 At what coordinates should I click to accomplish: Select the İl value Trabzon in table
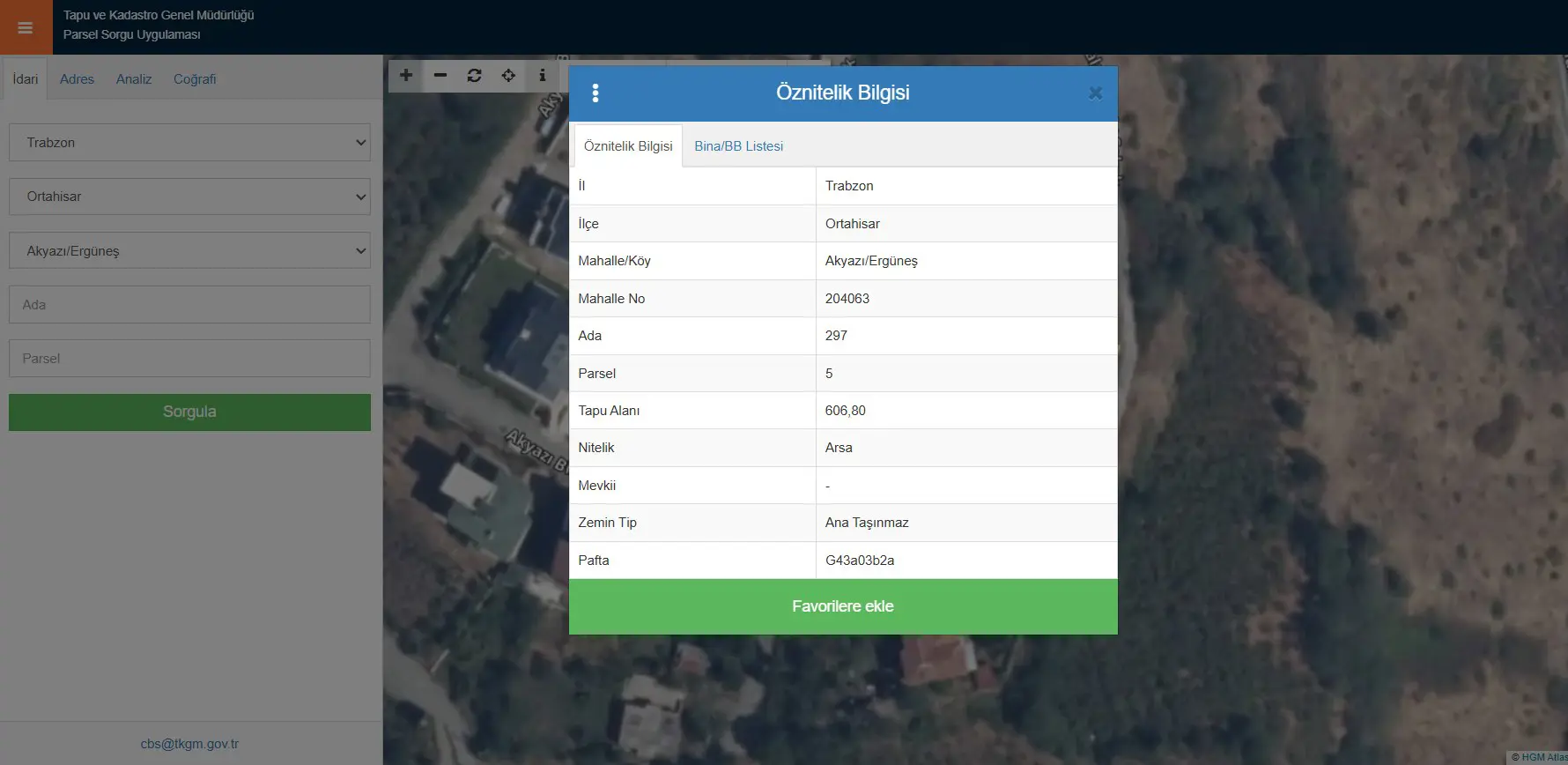849,186
